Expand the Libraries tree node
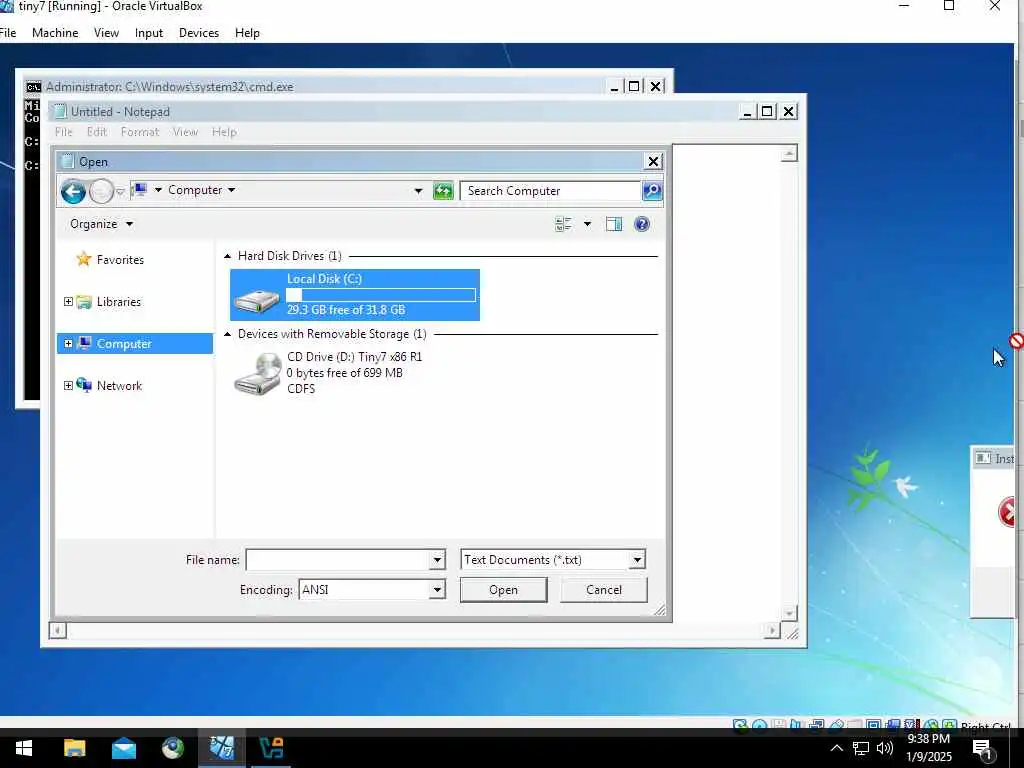This screenshot has width=1024, height=768. click(x=68, y=301)
